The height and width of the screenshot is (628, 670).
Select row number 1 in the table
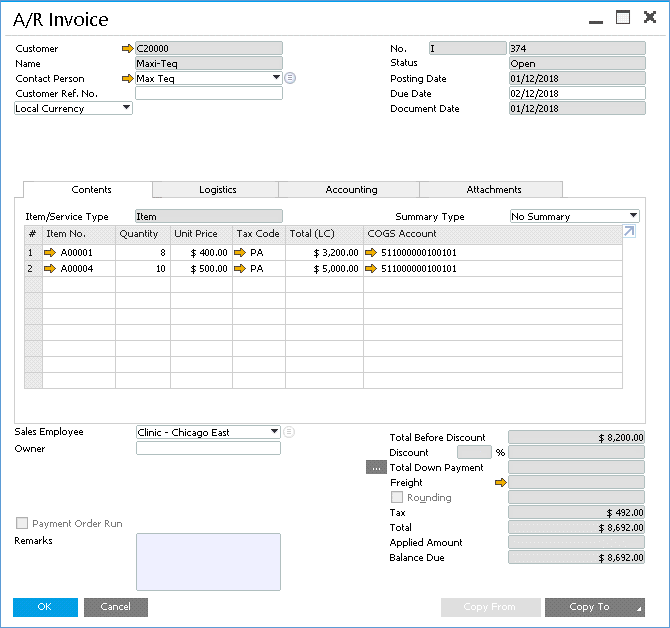33,252
